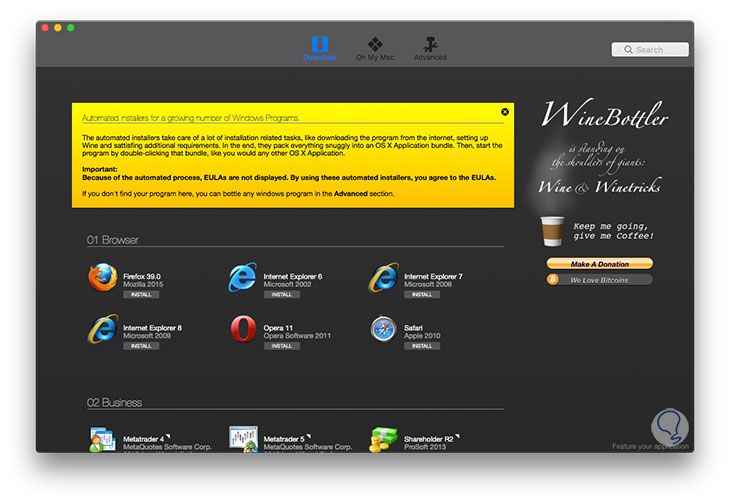Click the 01 Browser section heading
The height and width of the screenshot is (504, 730).
[x=113, y=240]
